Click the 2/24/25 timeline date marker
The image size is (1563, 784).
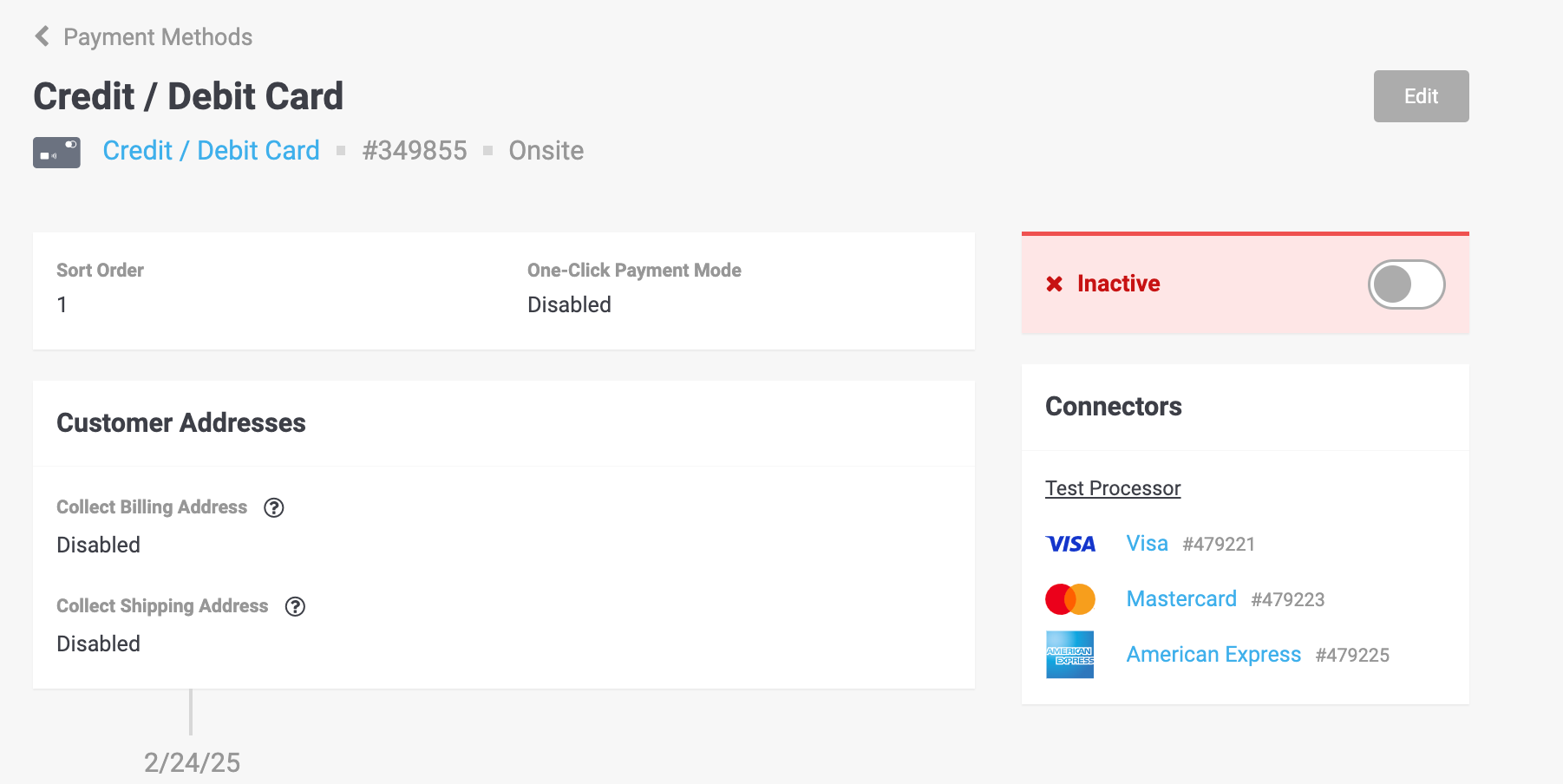(192, 762)
